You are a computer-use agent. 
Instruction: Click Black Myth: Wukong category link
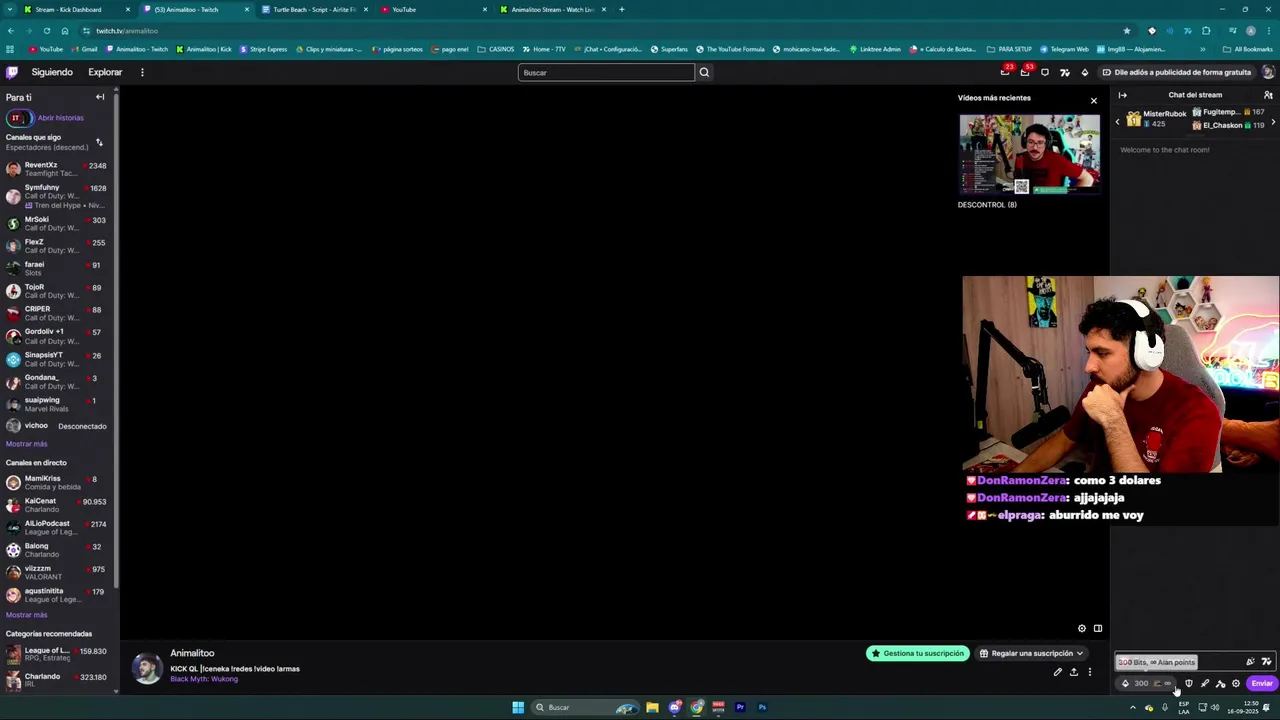[204, 679]
